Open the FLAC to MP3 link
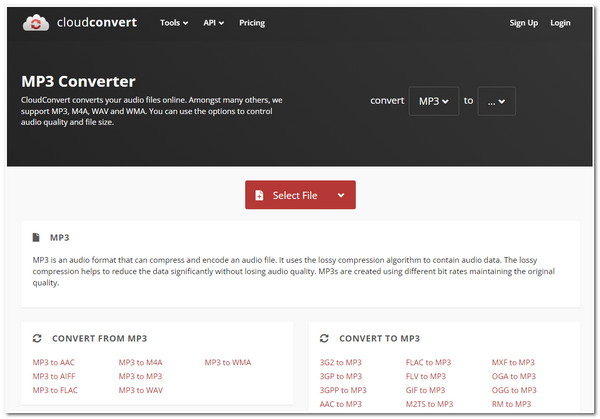Viewport: 600px width, 419px height. point(429,362)
